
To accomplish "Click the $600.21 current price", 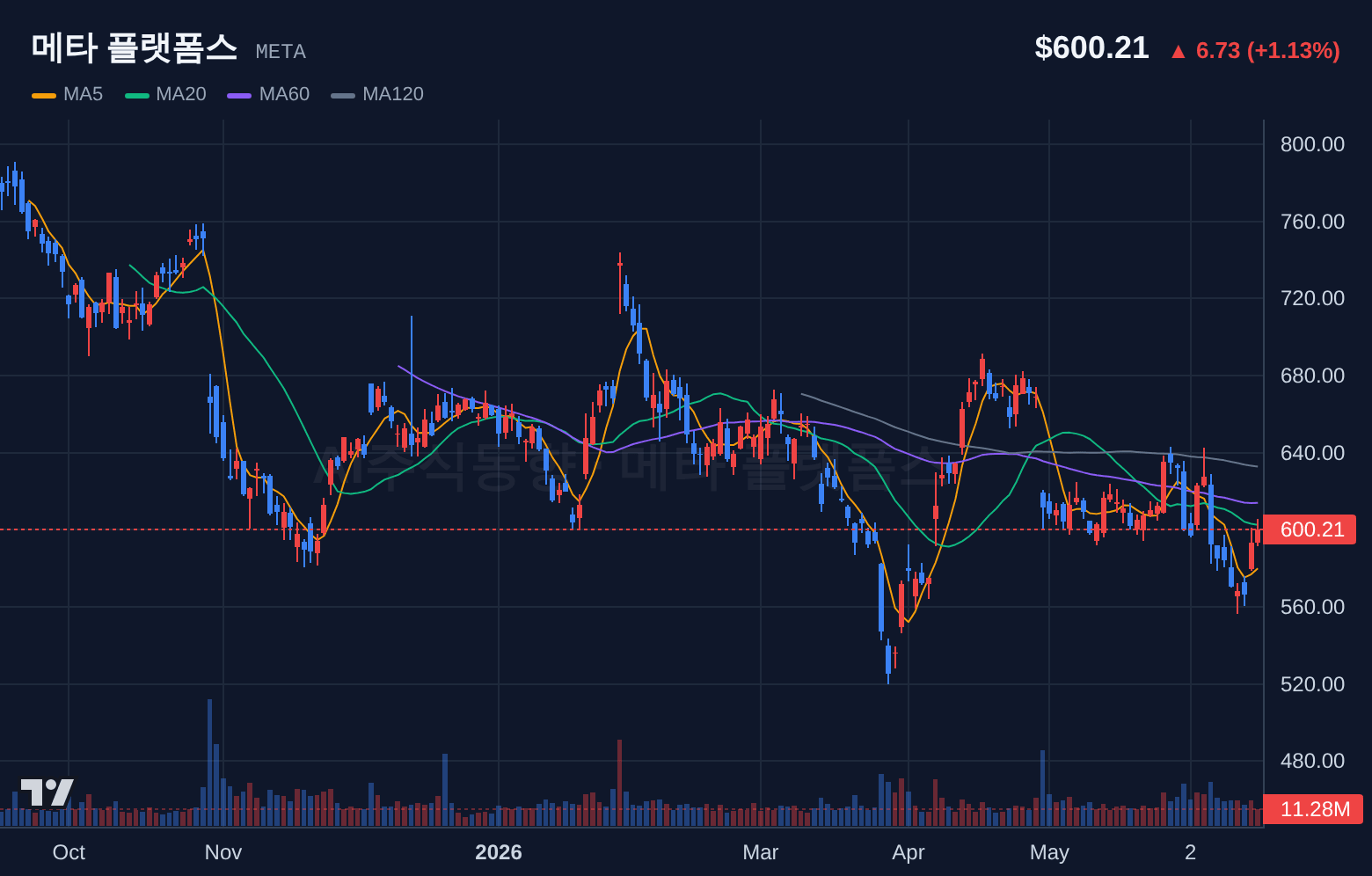I will [1091, 47].
